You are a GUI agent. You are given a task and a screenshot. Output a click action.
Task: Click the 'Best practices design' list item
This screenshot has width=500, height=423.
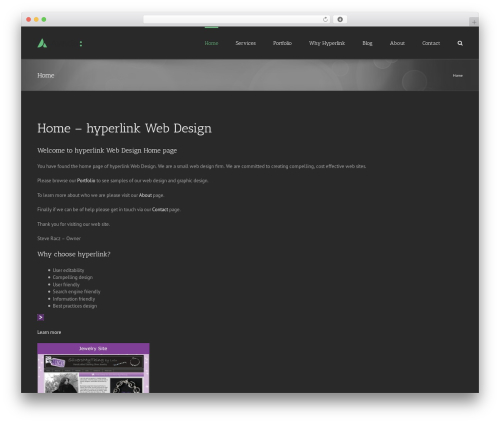pos(75,306)
